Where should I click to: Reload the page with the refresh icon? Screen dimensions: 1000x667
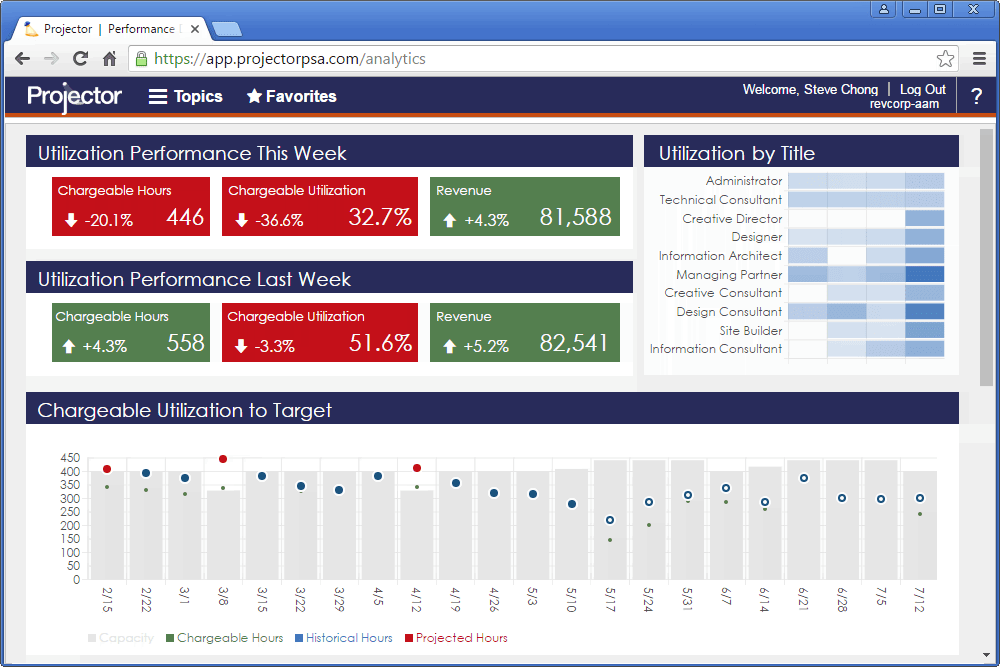click(81, 59)
